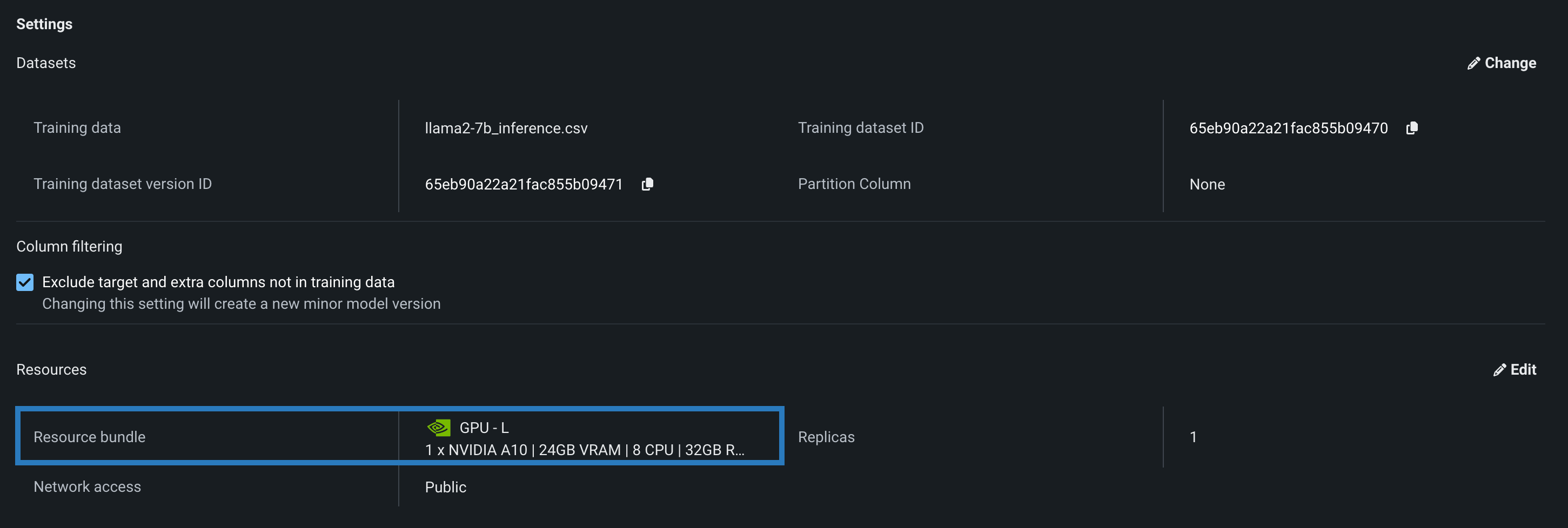Click the pencil icon next to Change
Viewport: 1568px width, 528px height.
[x=1473, y=63]
